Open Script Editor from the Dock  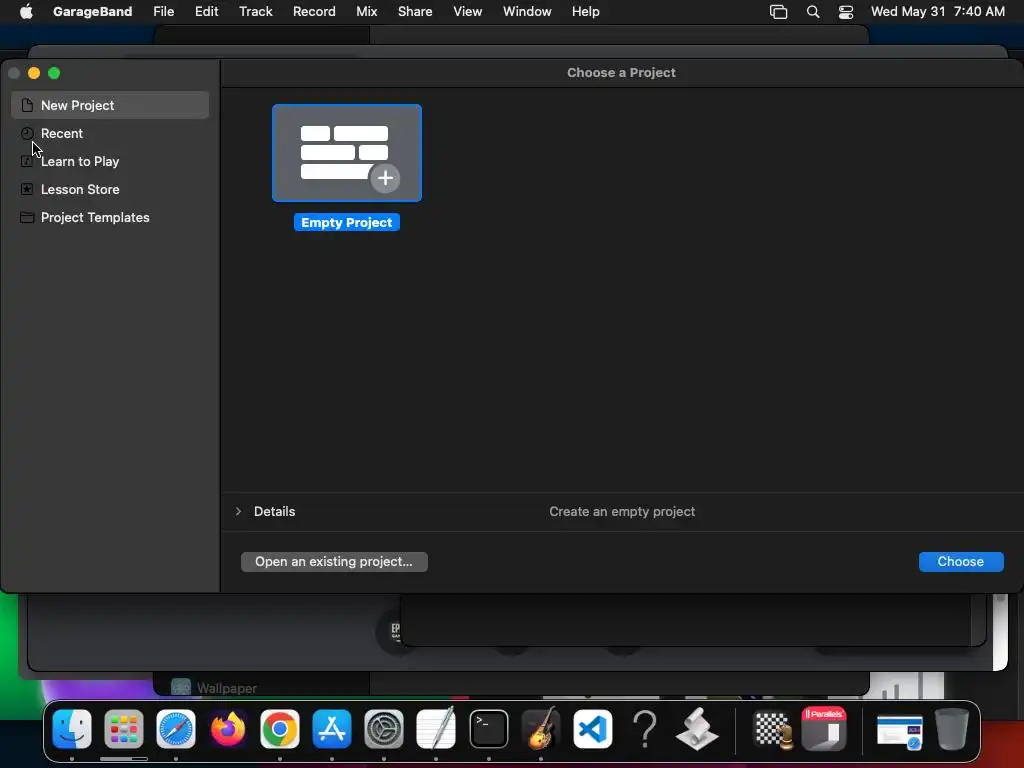pyautogui.click(x=697, y=729)
